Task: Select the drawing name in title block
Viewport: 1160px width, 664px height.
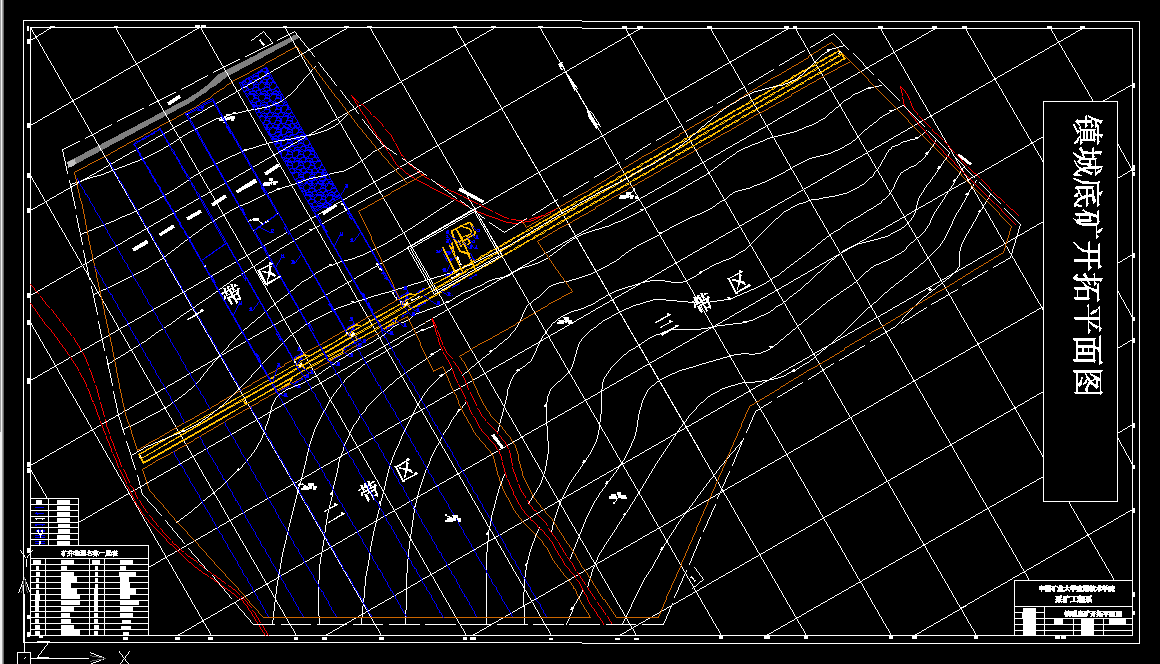Action: coord(1093,614)
